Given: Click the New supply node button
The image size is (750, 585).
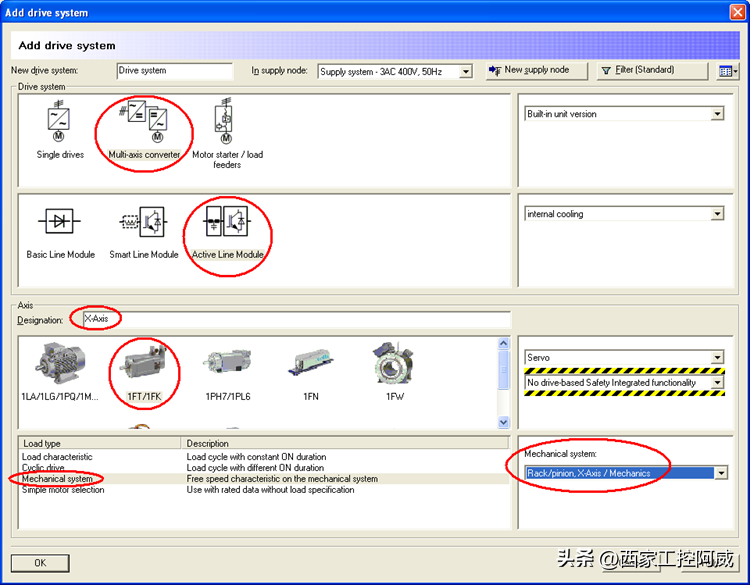Looking at the screenshot, I should (x=528, y=70).
